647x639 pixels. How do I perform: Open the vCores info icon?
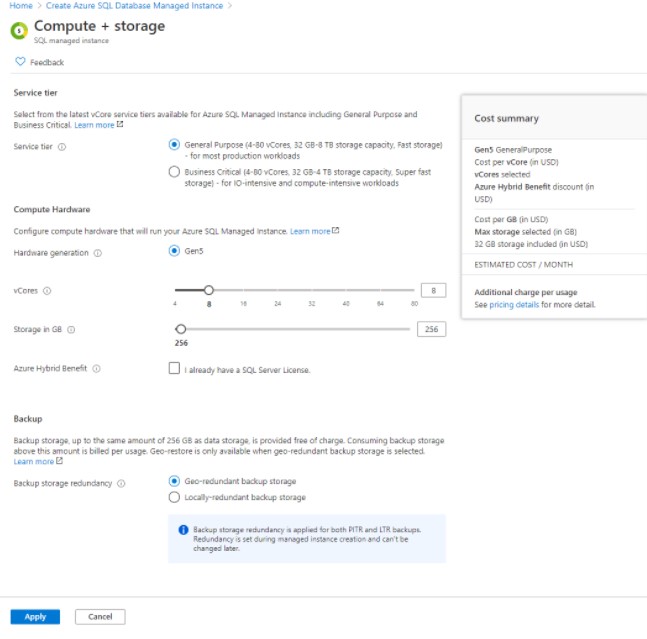click(x=47, y=291)
